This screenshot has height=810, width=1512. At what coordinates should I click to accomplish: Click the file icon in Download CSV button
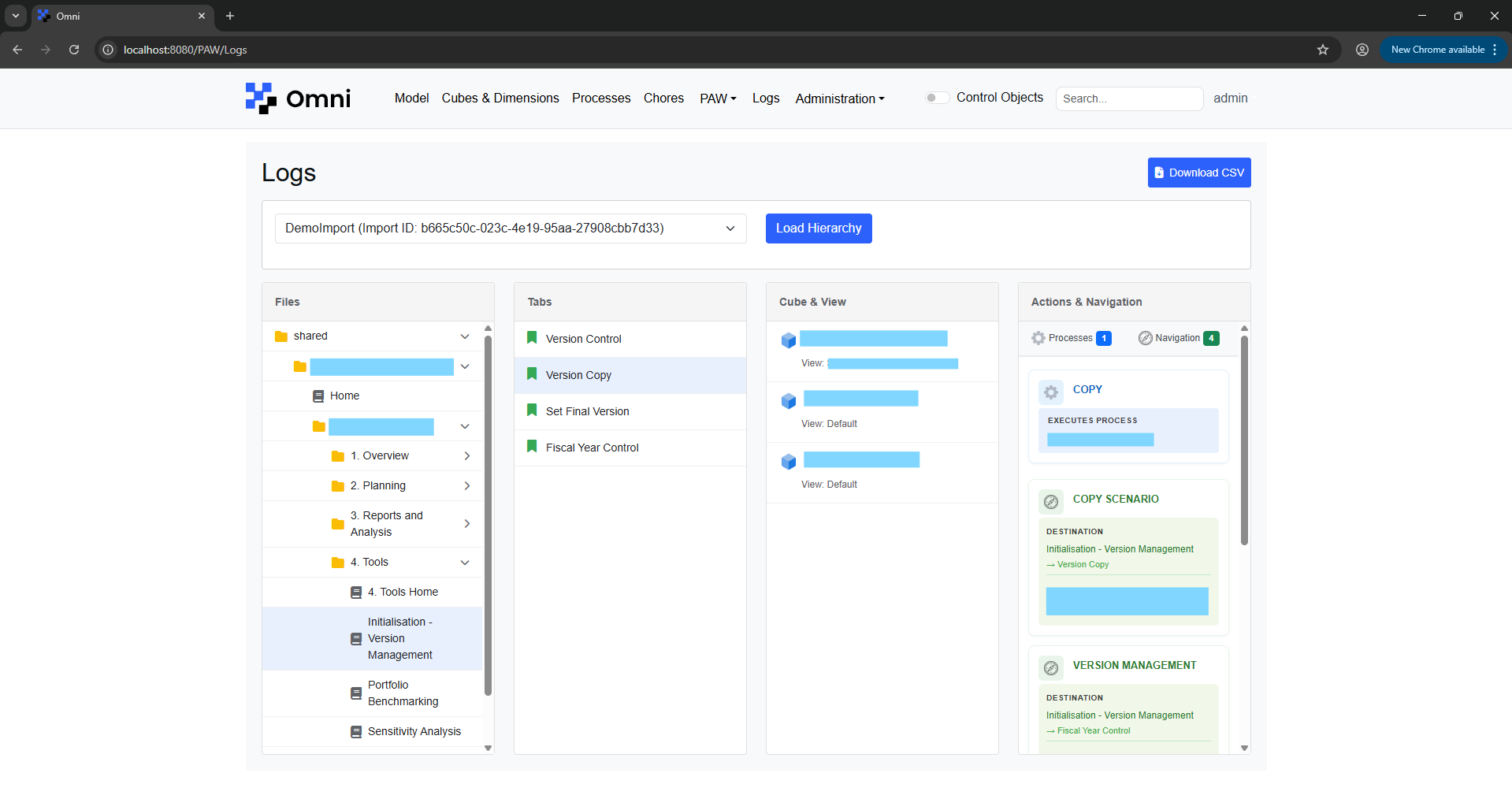tap(1159, 173)
